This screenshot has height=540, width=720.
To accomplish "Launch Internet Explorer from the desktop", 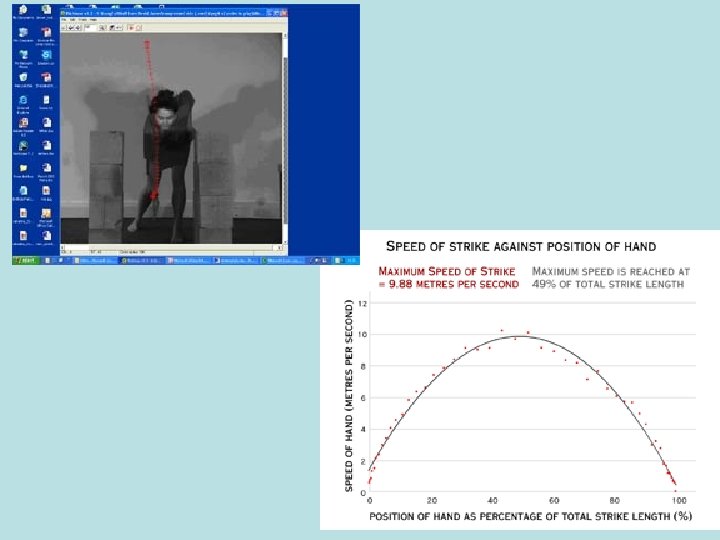I will [x=23, y=102].
